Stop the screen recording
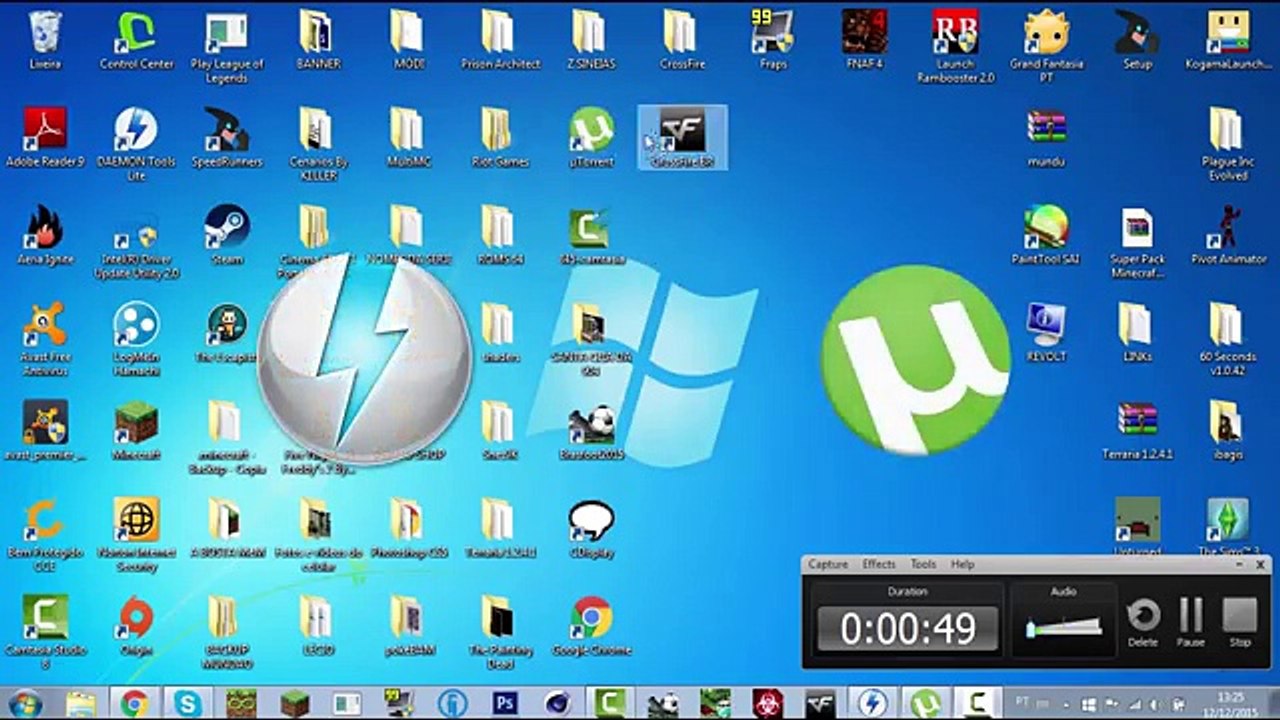This screenshot has height=720, width=1280. coord(1240,621)
